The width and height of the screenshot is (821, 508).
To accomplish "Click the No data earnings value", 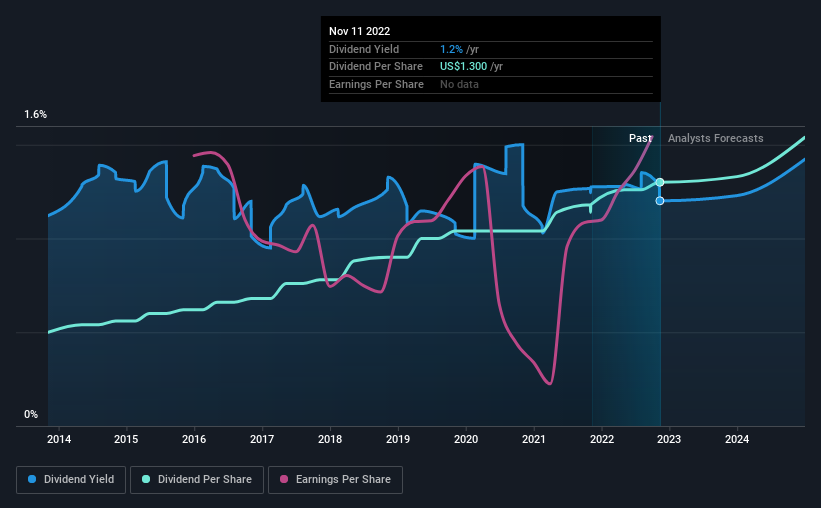I will [x=459, y=84].
